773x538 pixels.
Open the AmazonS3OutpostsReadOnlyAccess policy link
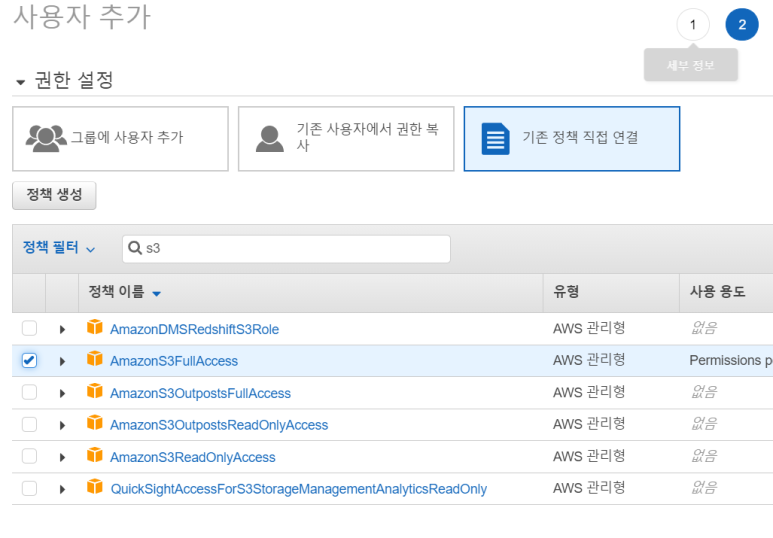tap(219, 425)
